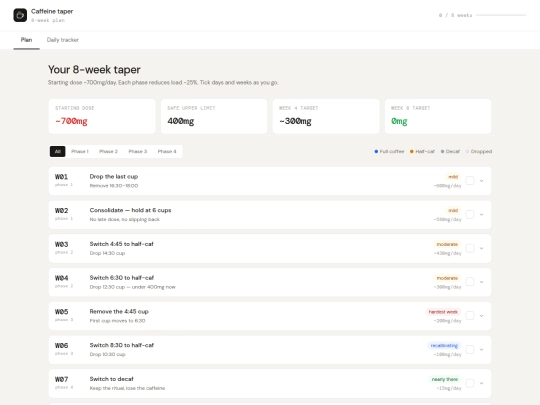Click the Your 8-week taper heading
The image size is (540, 405).
[94, 70]
